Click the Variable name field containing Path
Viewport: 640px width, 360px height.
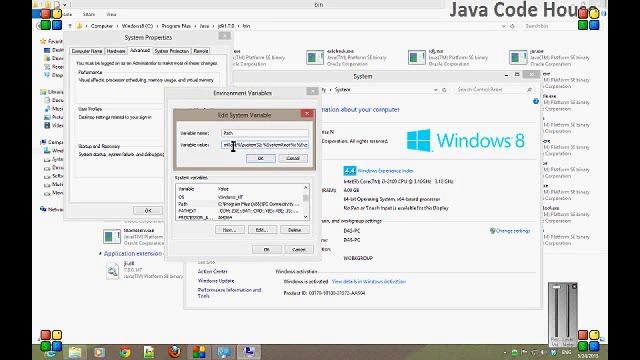[265, 133]
